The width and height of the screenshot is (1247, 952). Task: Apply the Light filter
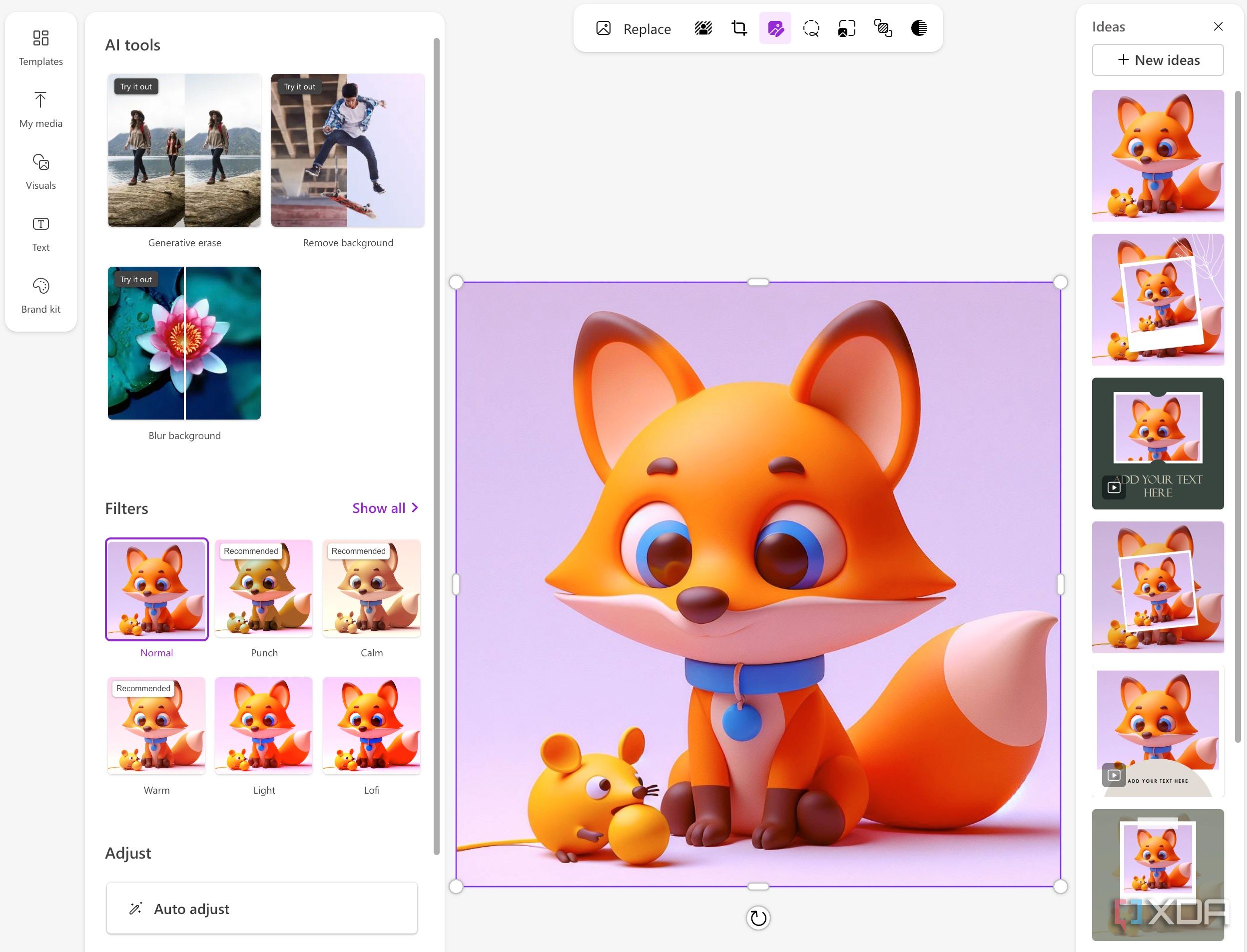tap(264, 726)
